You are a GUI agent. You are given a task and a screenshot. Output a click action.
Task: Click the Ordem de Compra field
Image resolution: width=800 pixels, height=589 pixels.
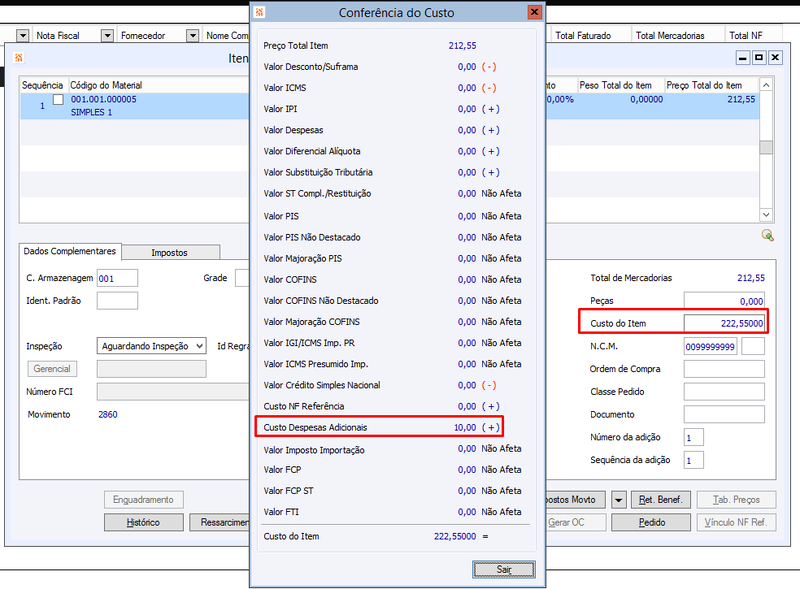(724, 369)
